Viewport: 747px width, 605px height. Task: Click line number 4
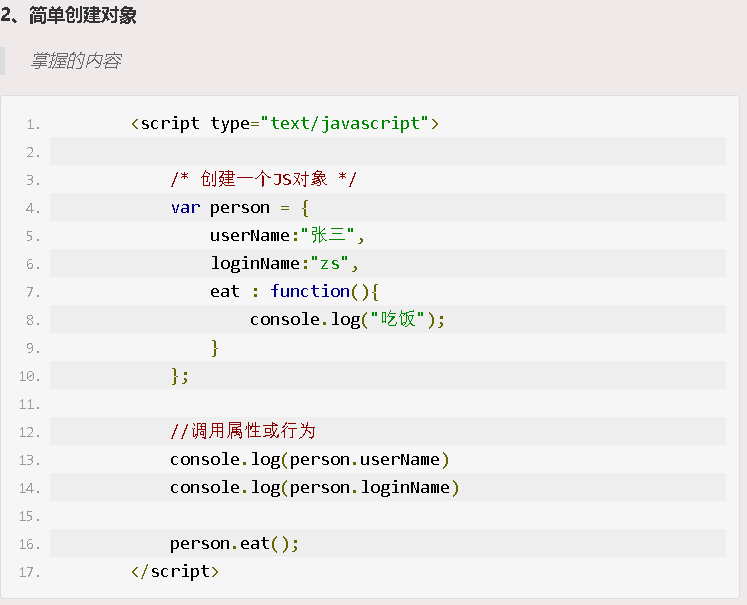[33, 209]
